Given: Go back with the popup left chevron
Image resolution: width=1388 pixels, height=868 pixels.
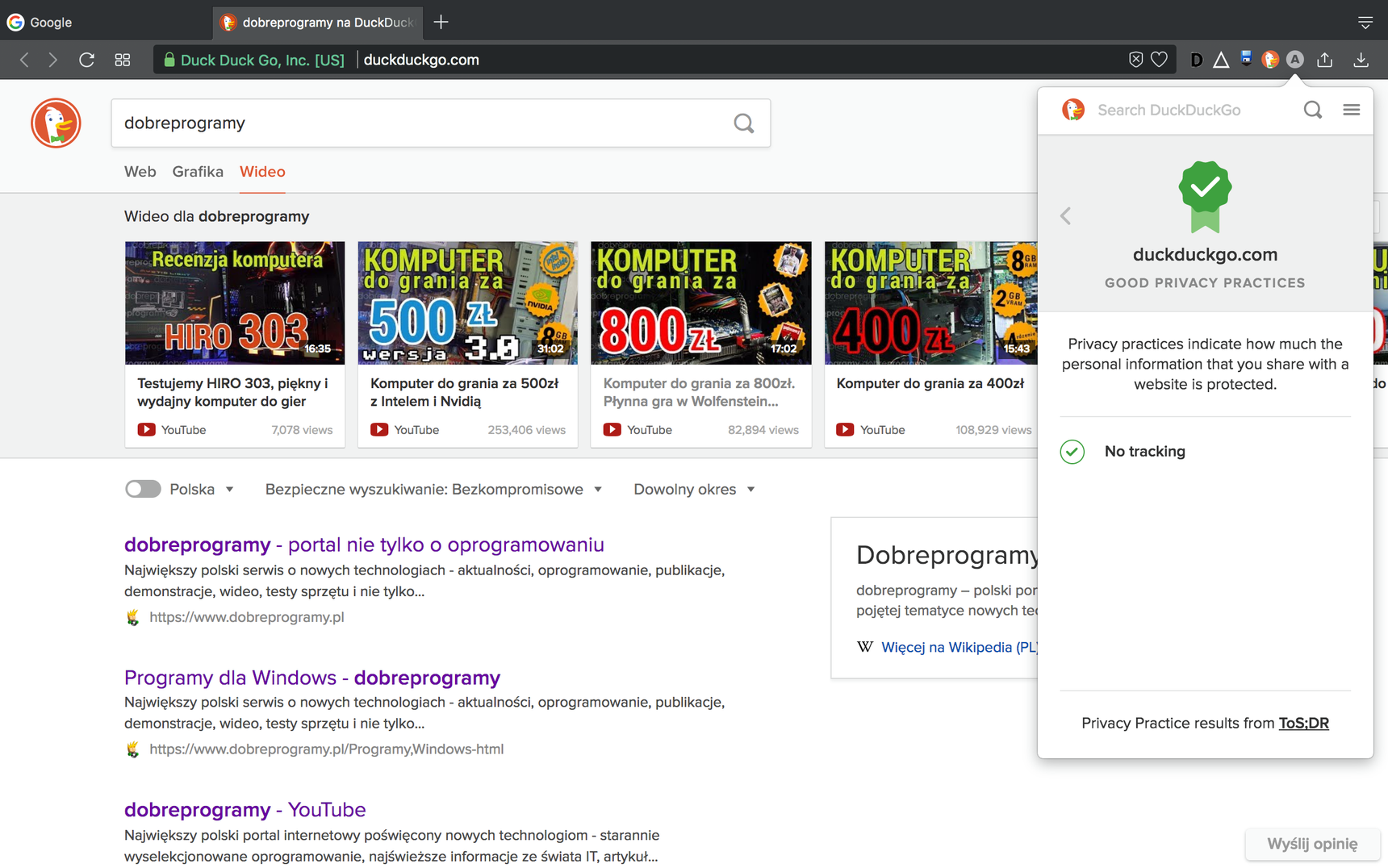Looking at the screenshot, I should pyautogui.click(x=1065, y=215).
